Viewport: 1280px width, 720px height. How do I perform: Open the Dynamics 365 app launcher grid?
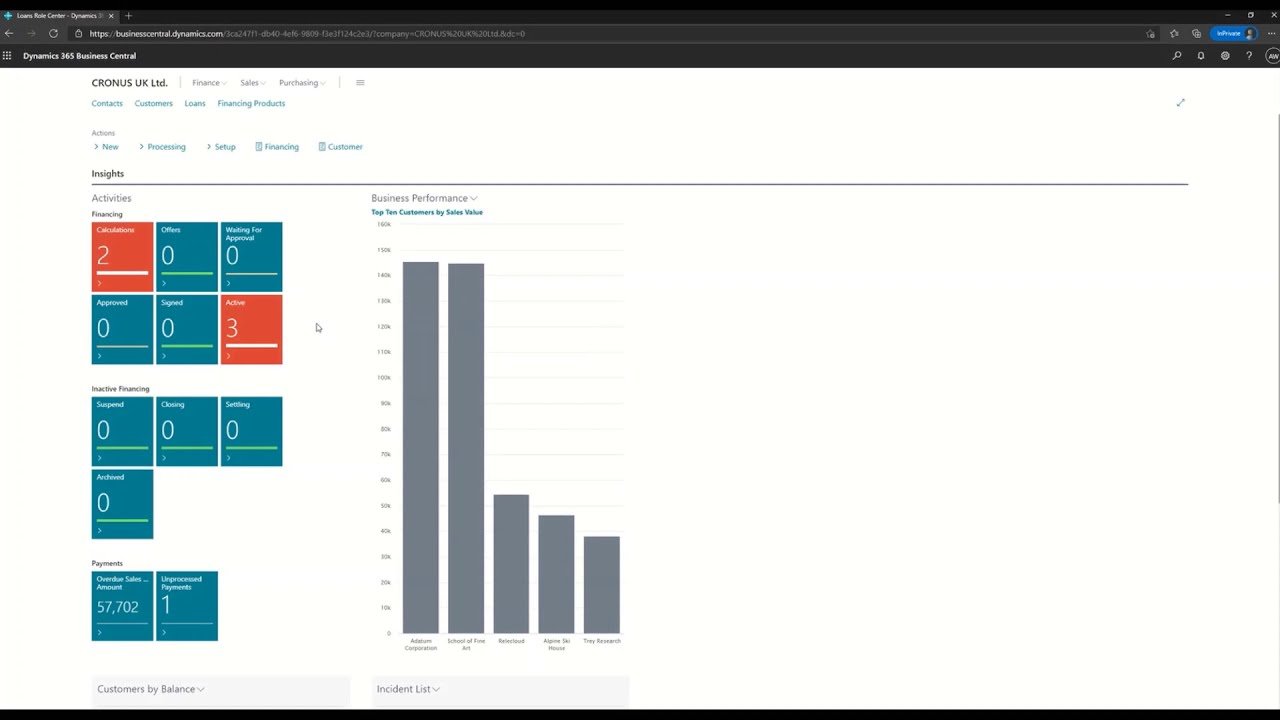click(x=7, y=56)
